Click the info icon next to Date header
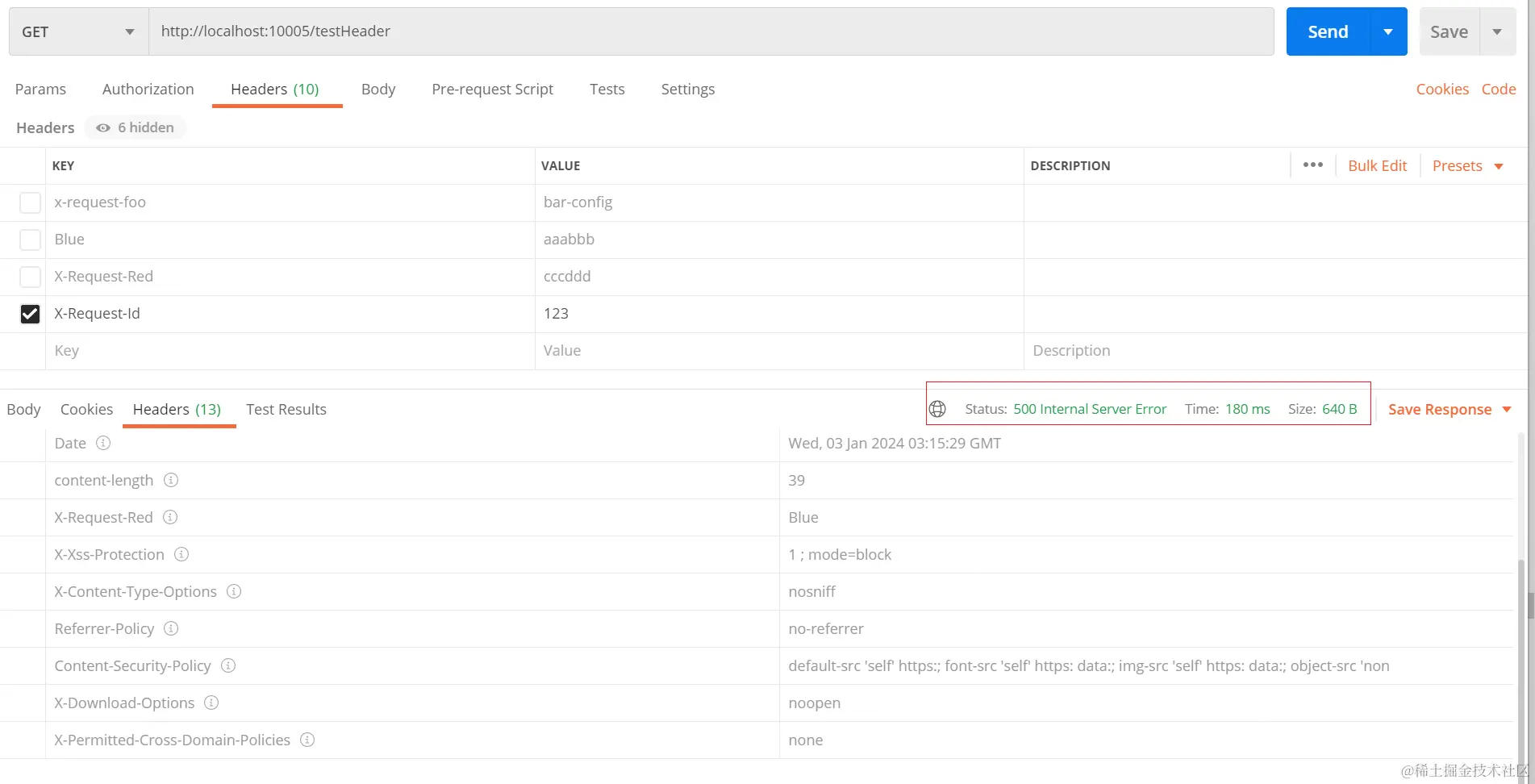The image size is (1535, 784). coord(103,443)
